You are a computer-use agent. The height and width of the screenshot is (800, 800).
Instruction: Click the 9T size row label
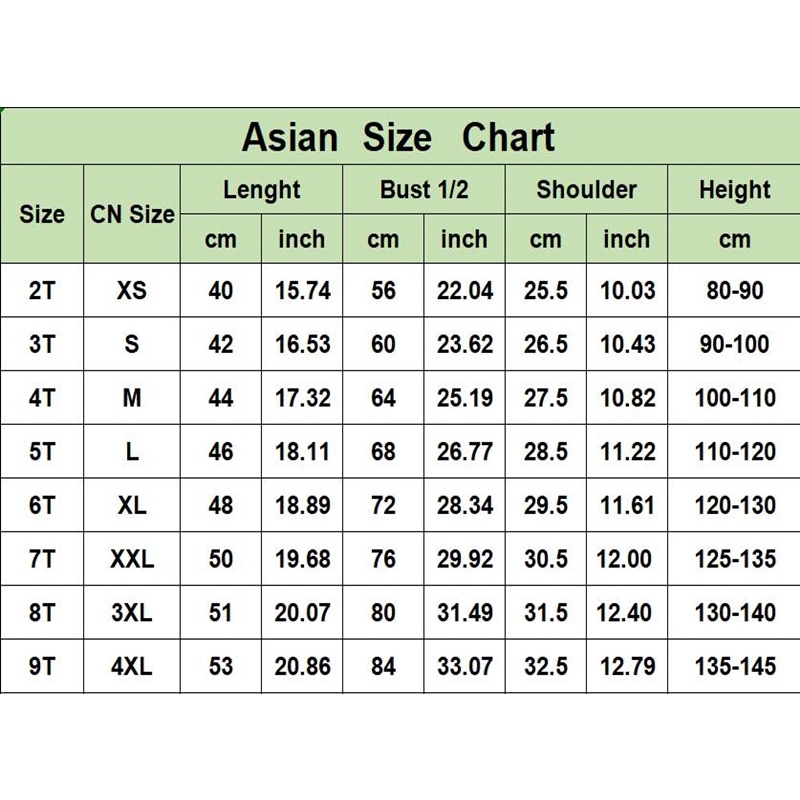tap(42, 666)
